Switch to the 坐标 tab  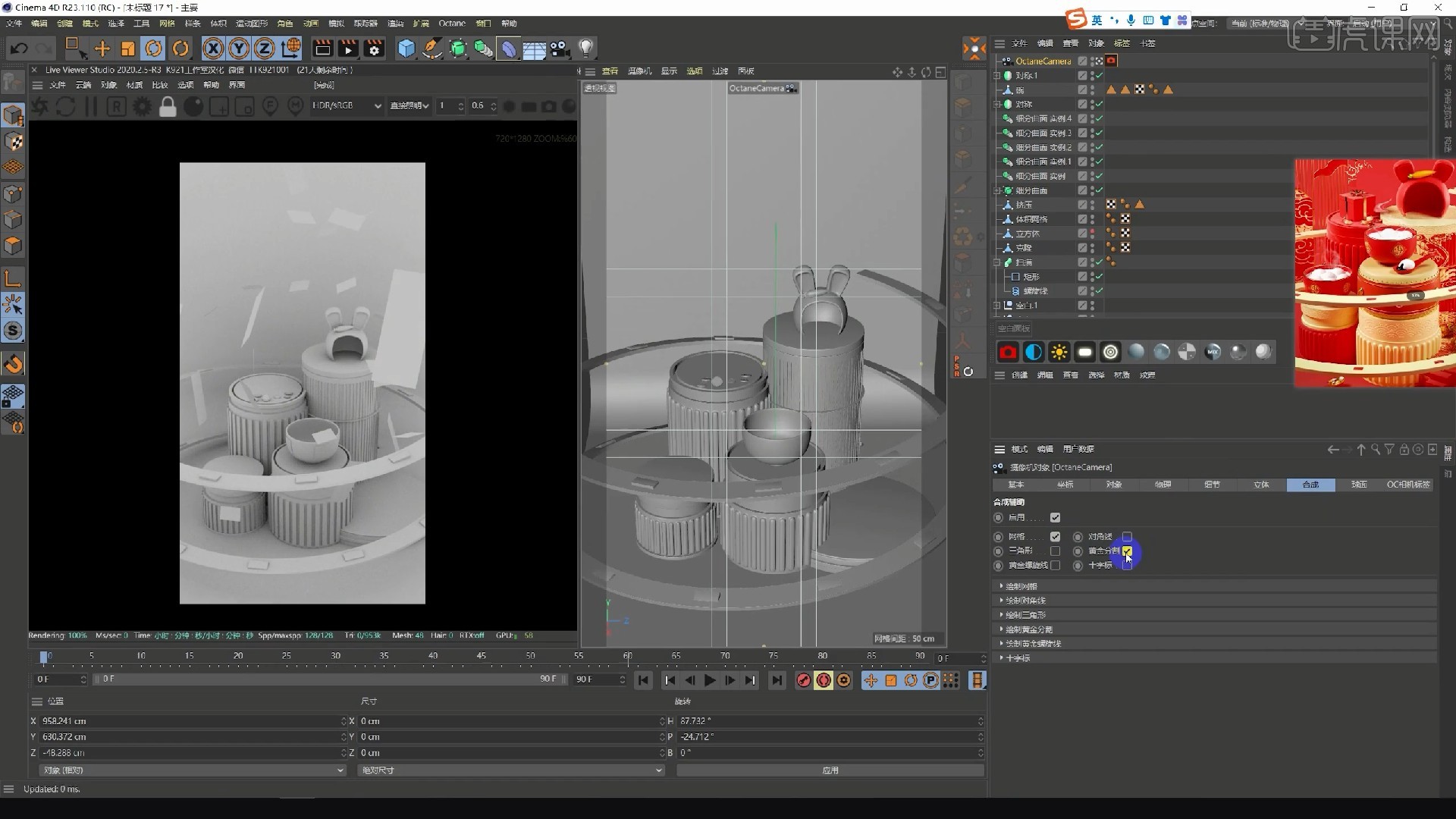(1065, 485)
